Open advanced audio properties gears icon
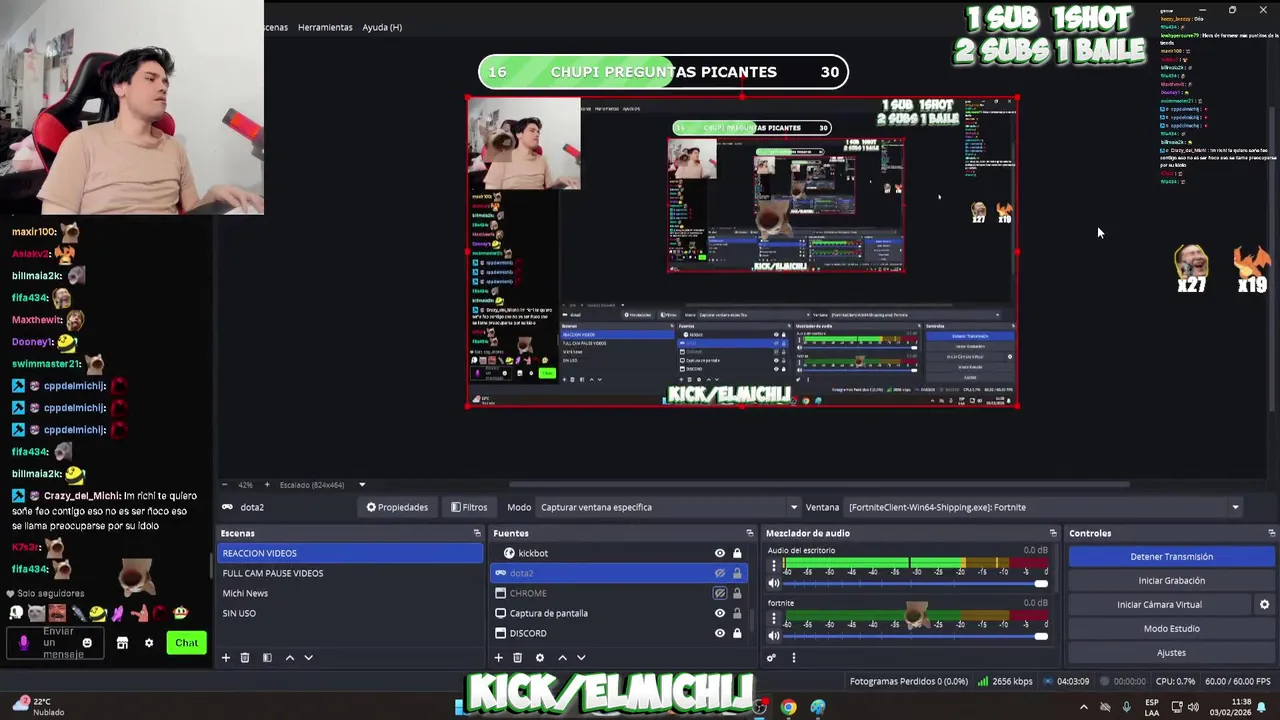The image size is (1280, 720). tap(771, 658)
